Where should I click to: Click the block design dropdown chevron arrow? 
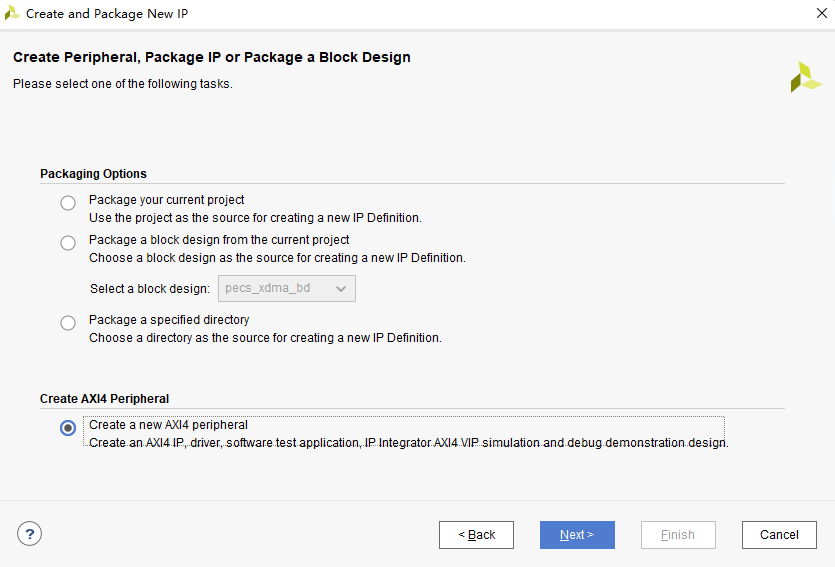click(x=341, y=289)
